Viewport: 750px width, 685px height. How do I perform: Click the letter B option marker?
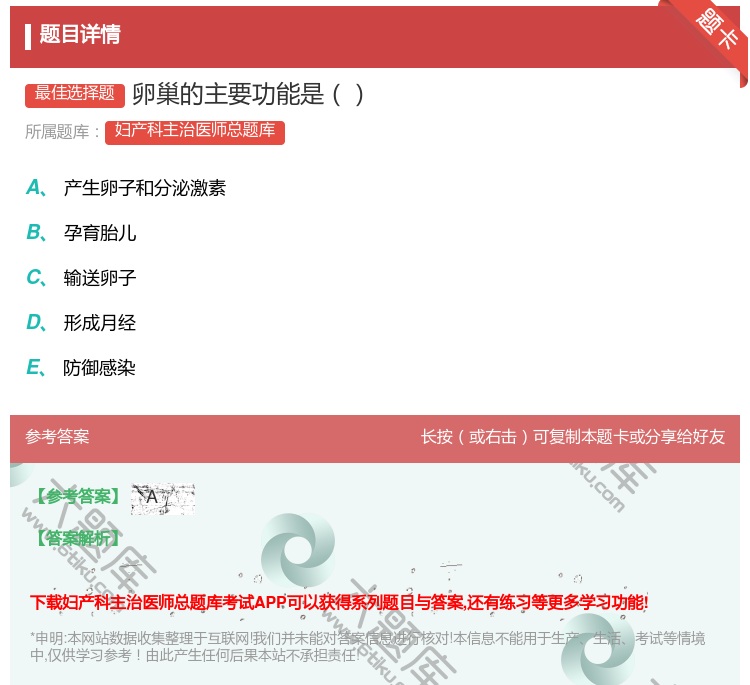[34, 233]
